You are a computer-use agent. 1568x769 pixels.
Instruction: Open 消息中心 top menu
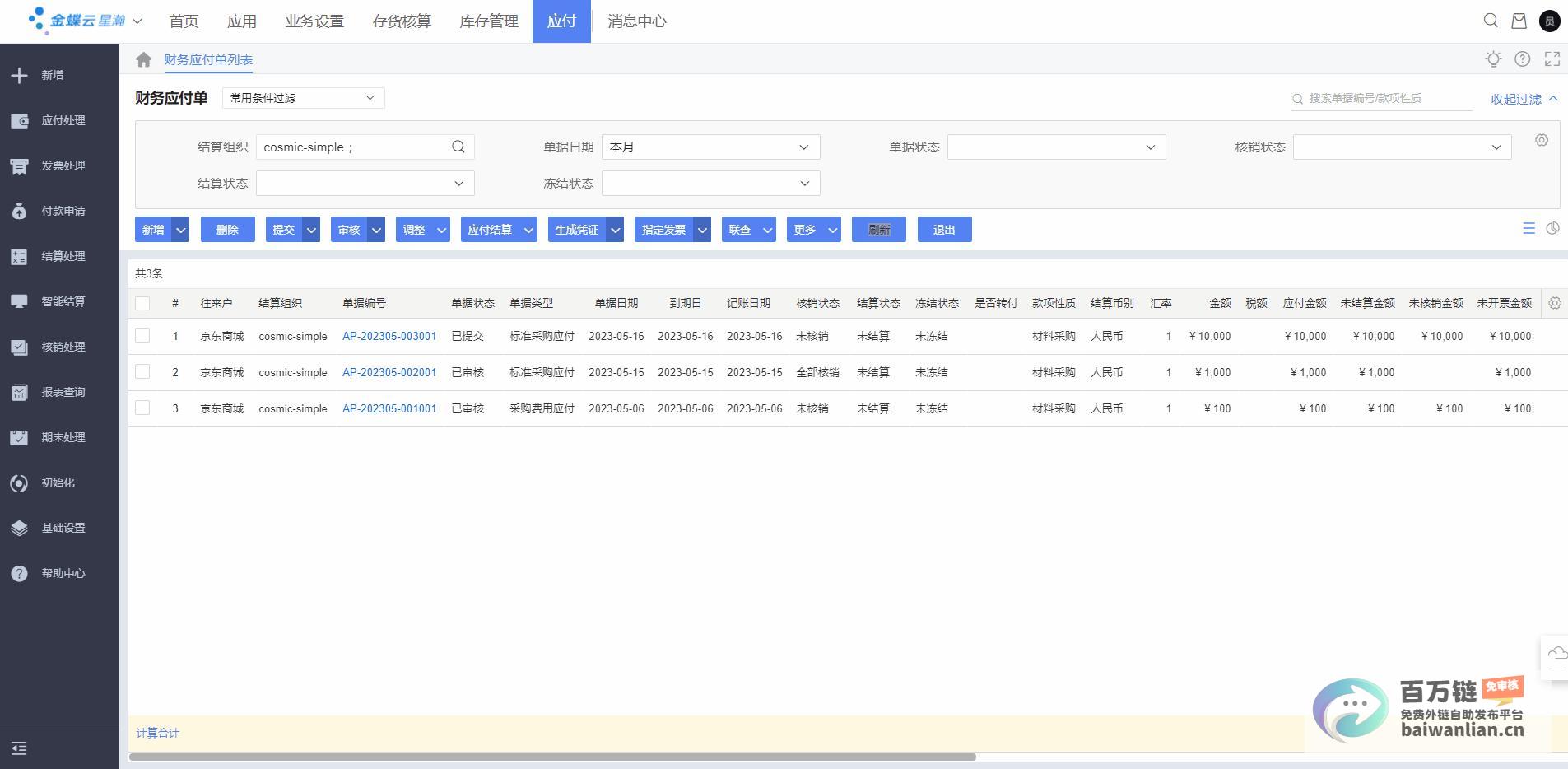[637, 21]
